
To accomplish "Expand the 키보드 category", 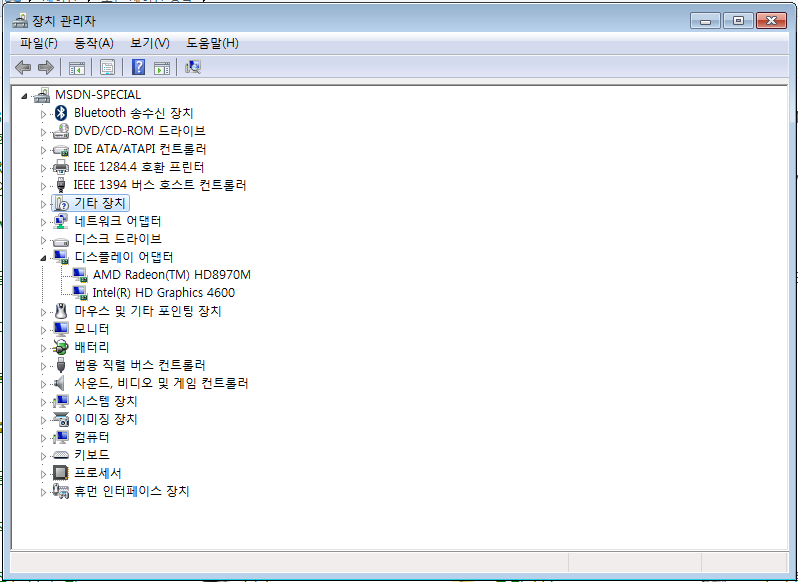I will click(43, 455).
